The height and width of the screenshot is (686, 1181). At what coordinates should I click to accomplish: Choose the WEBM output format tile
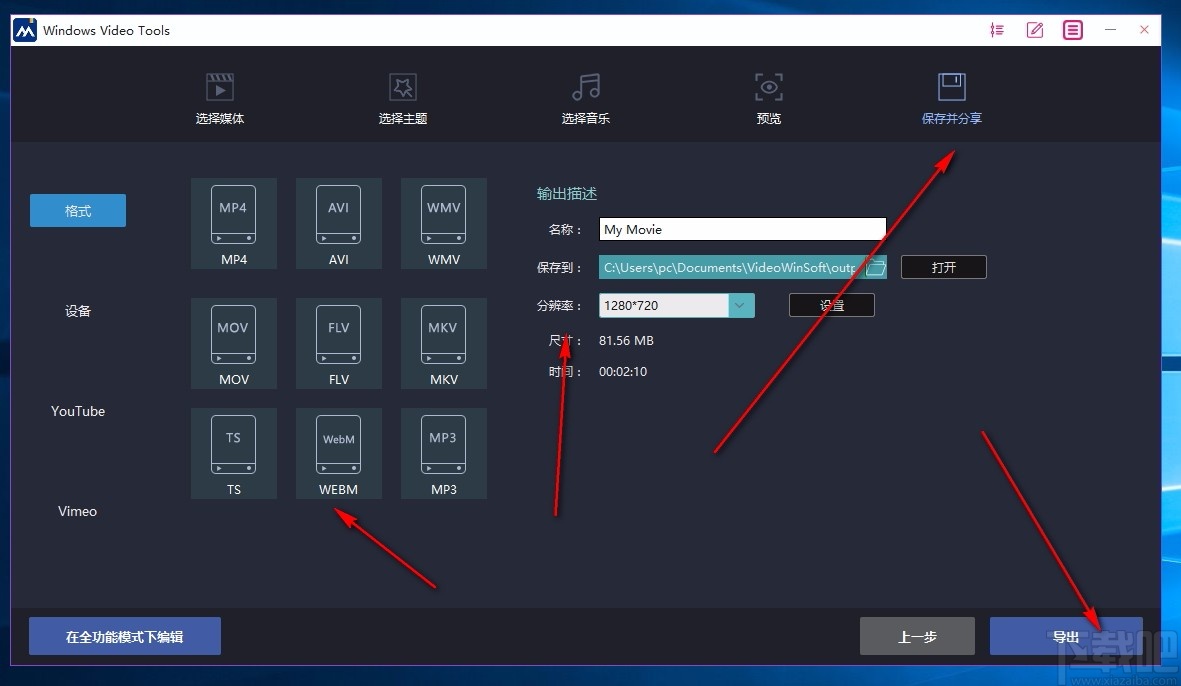(338, 452)
